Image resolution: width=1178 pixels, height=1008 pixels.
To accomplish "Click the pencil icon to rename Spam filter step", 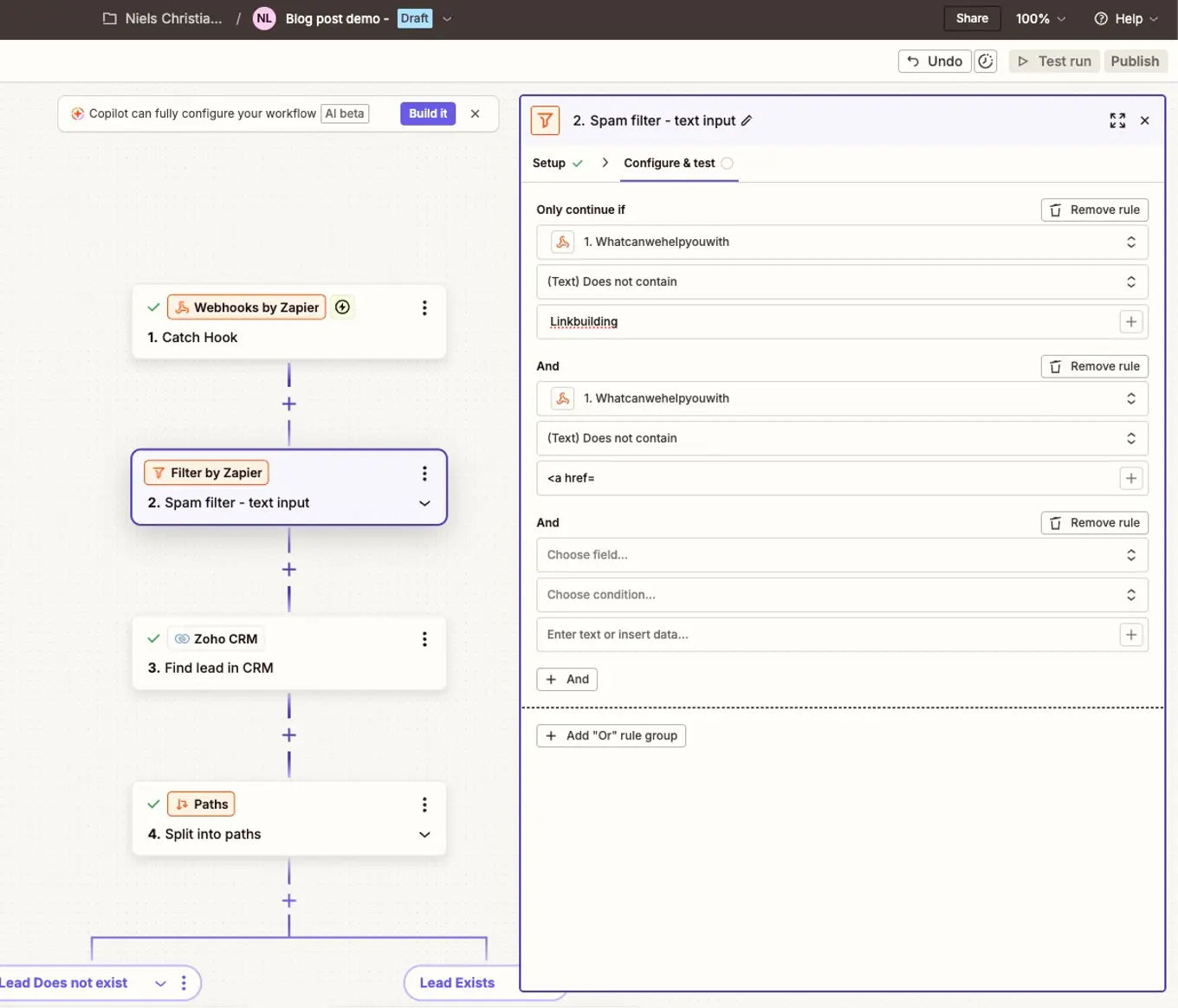I will [x=747, y=120].
